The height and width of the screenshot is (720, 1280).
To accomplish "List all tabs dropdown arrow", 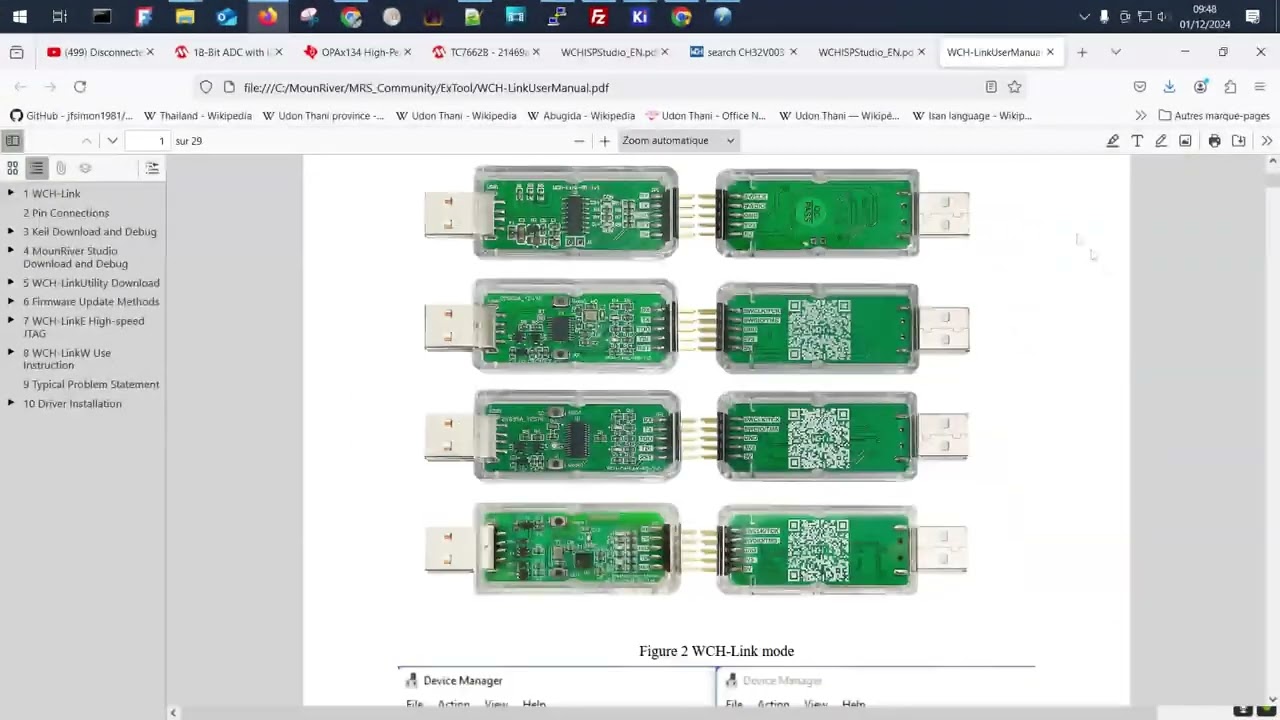I will (1115, 52).
